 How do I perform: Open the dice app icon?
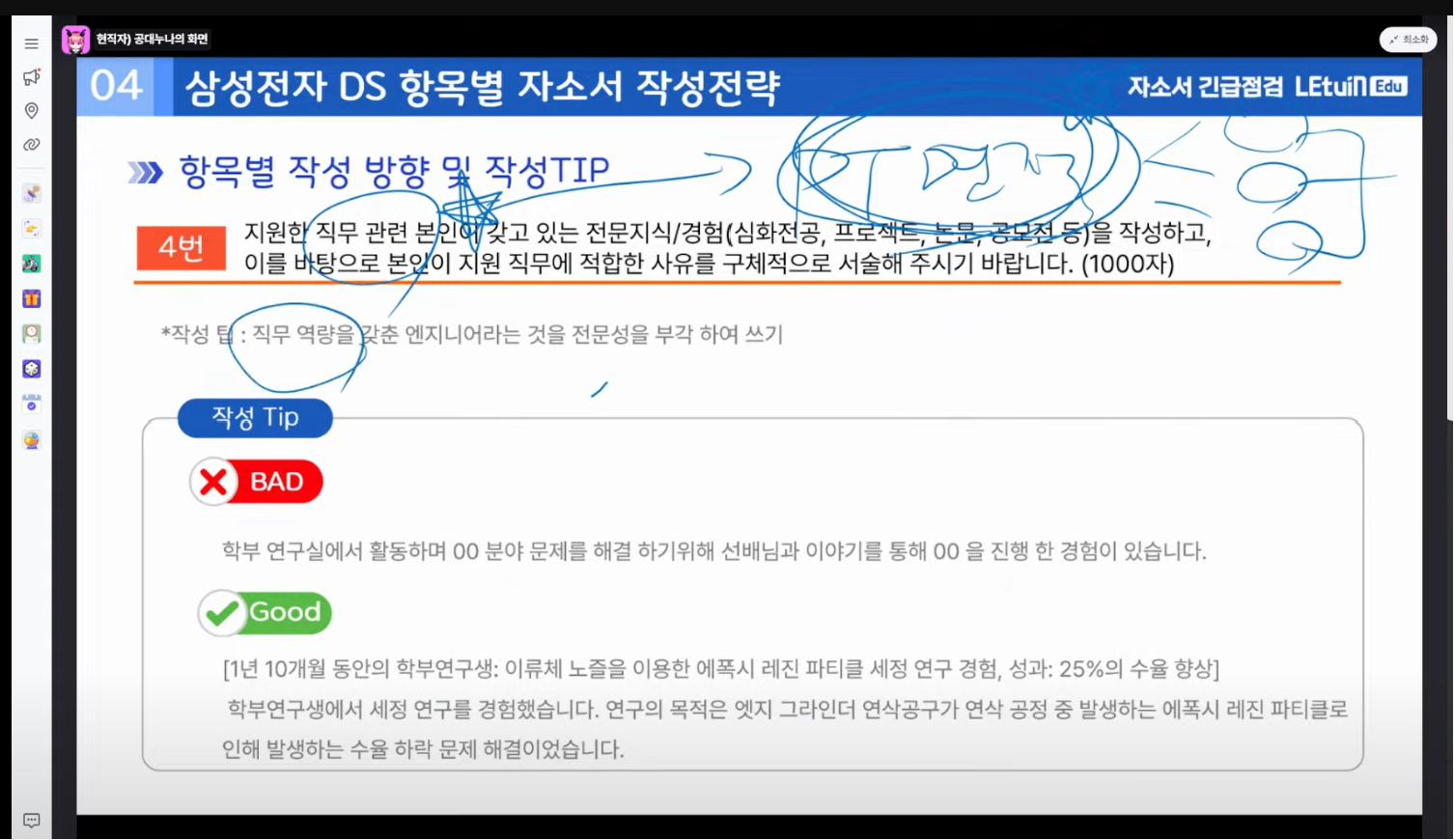[x=32, y=369]
